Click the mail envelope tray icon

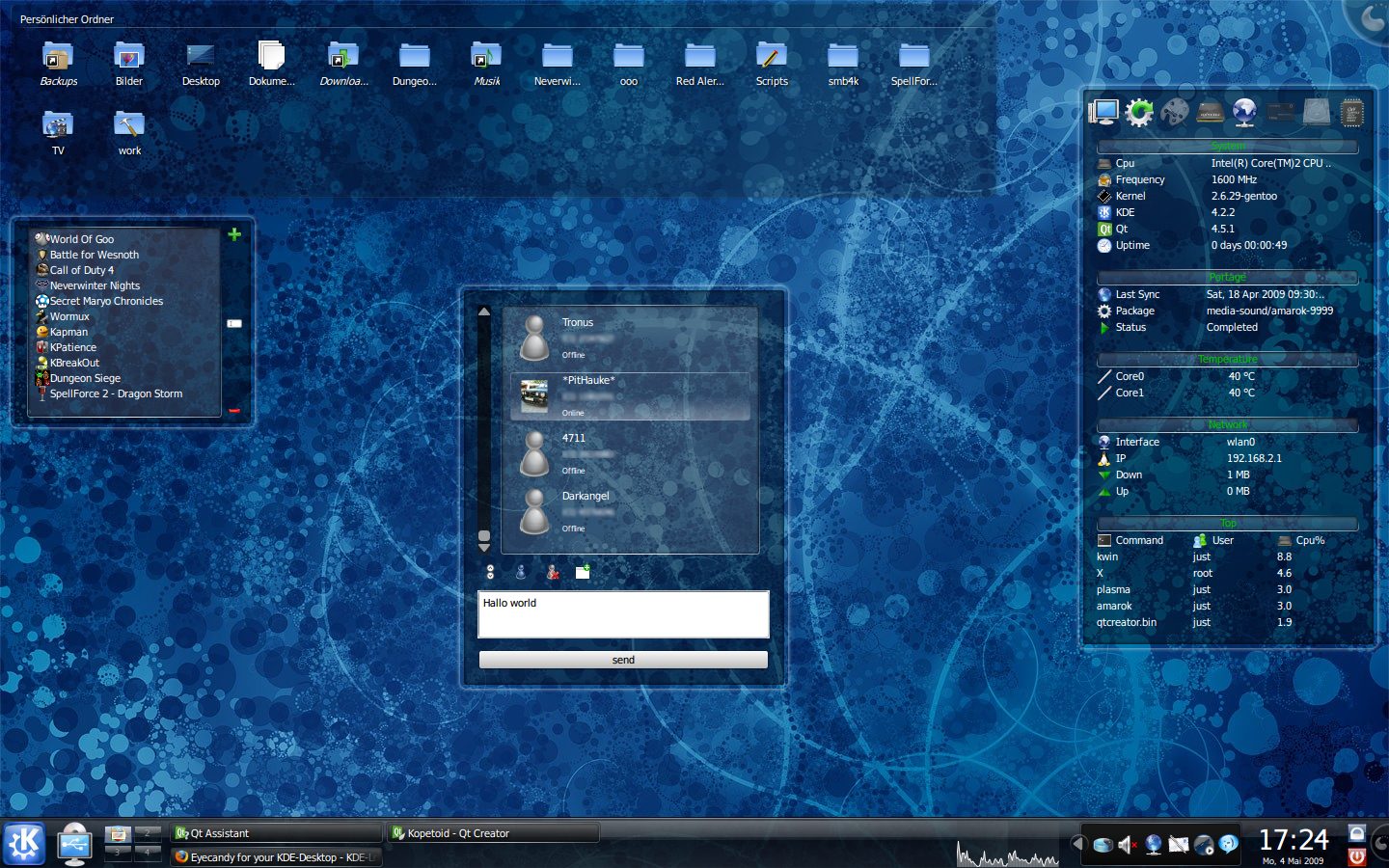click(x=1178, y=846)
